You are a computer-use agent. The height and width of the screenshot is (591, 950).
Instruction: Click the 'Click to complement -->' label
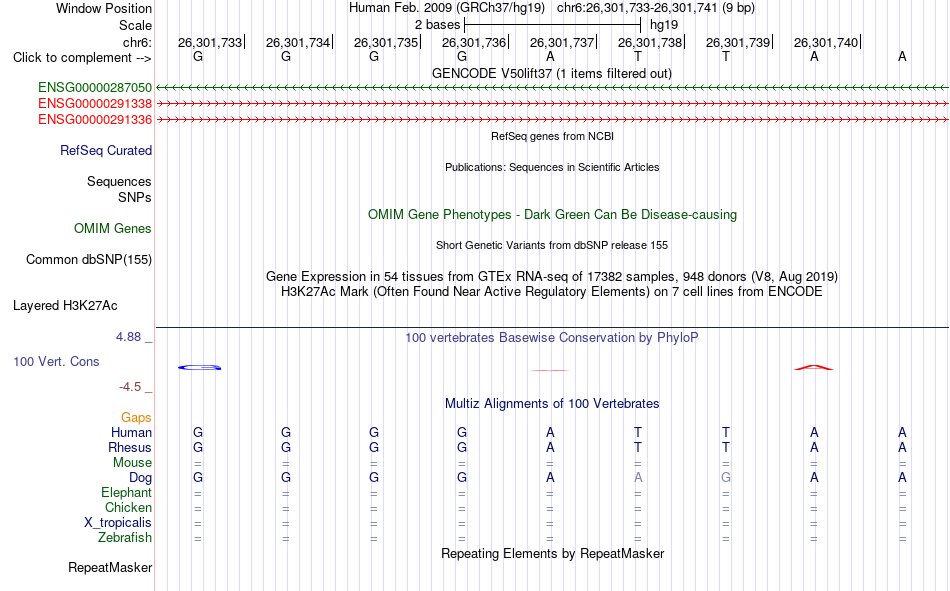[82, 58]
